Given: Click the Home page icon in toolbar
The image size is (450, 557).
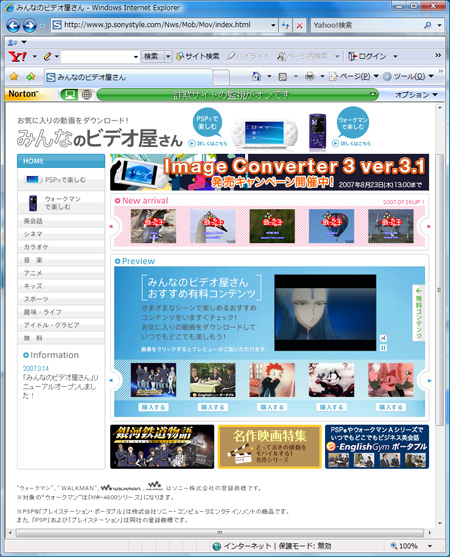Looking at the screenshot, I should click(x=256, y=76).
